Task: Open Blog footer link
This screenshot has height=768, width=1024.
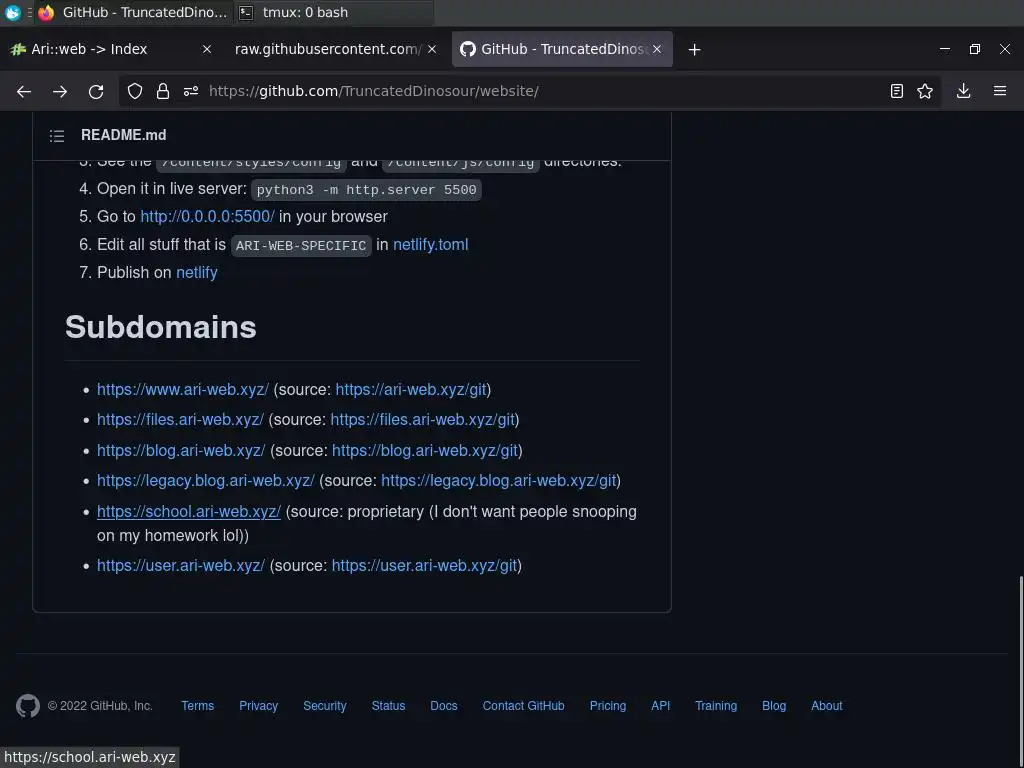Action: click(774, 706)
